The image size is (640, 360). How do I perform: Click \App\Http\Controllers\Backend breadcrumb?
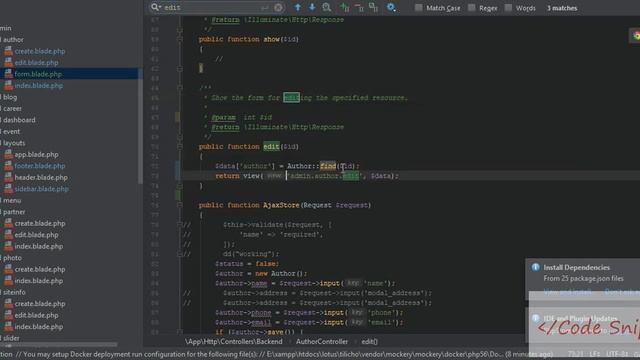(x=233, y=342)
